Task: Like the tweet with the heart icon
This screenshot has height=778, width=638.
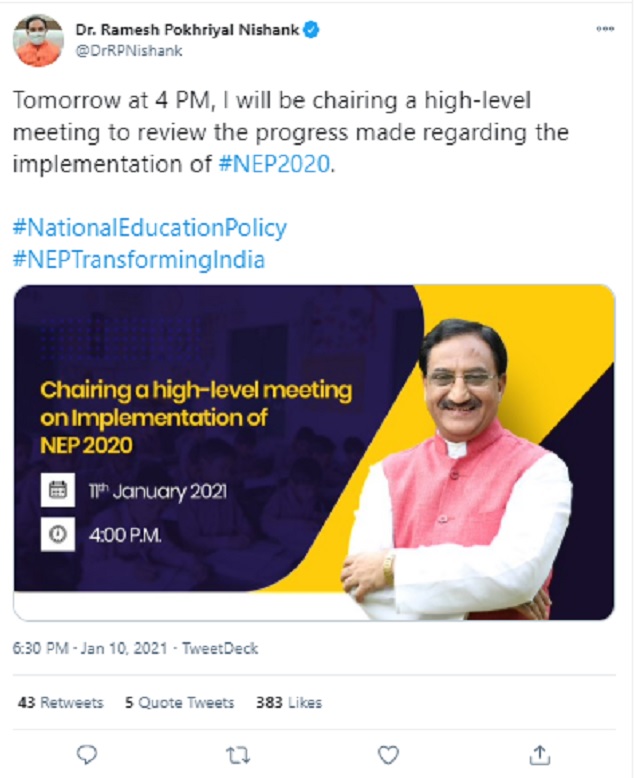Action: tap(389, 754)
